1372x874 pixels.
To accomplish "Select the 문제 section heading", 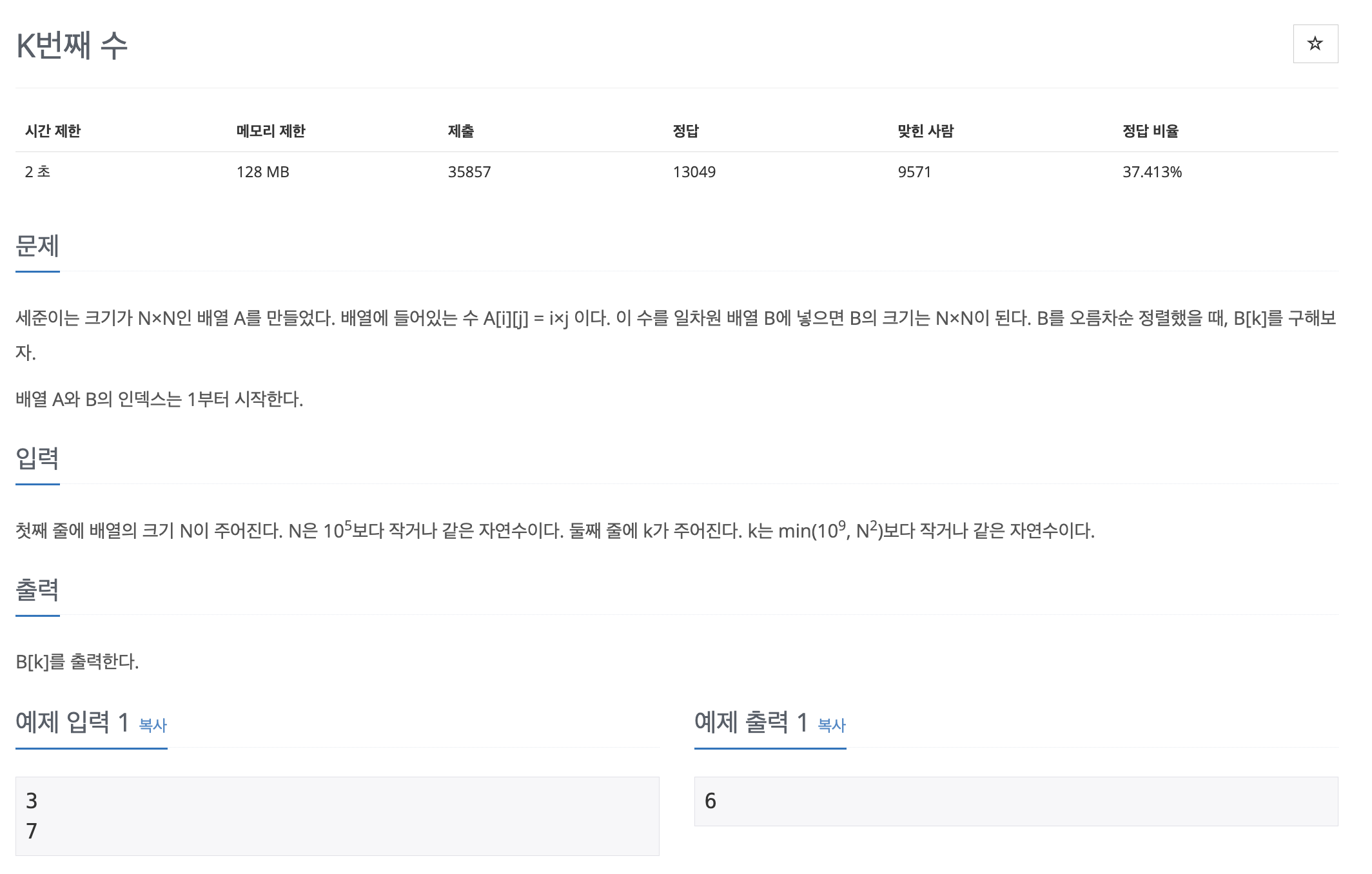I will [37, 246].
